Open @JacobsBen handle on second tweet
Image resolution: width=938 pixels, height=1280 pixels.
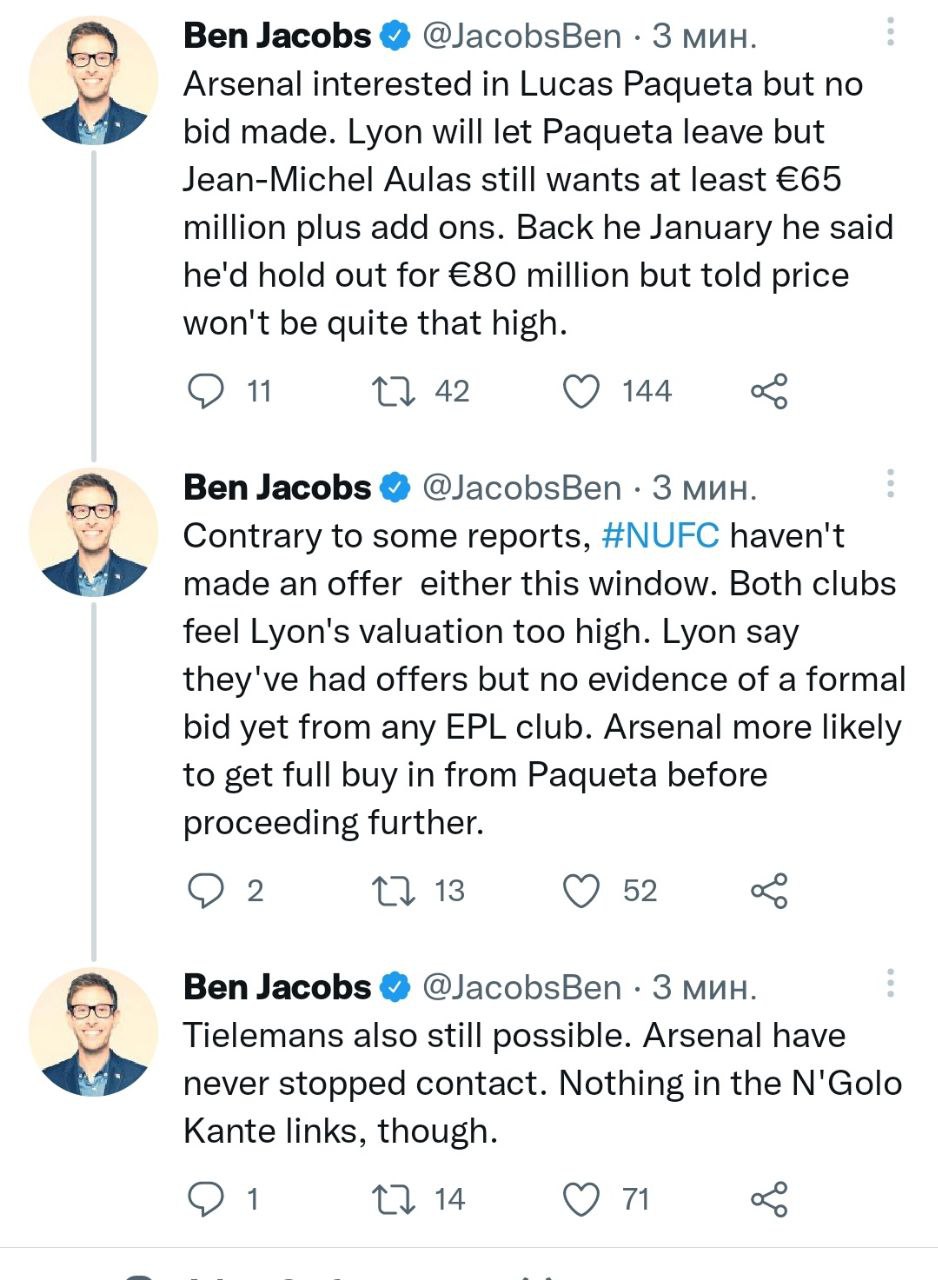click(521, 488)
